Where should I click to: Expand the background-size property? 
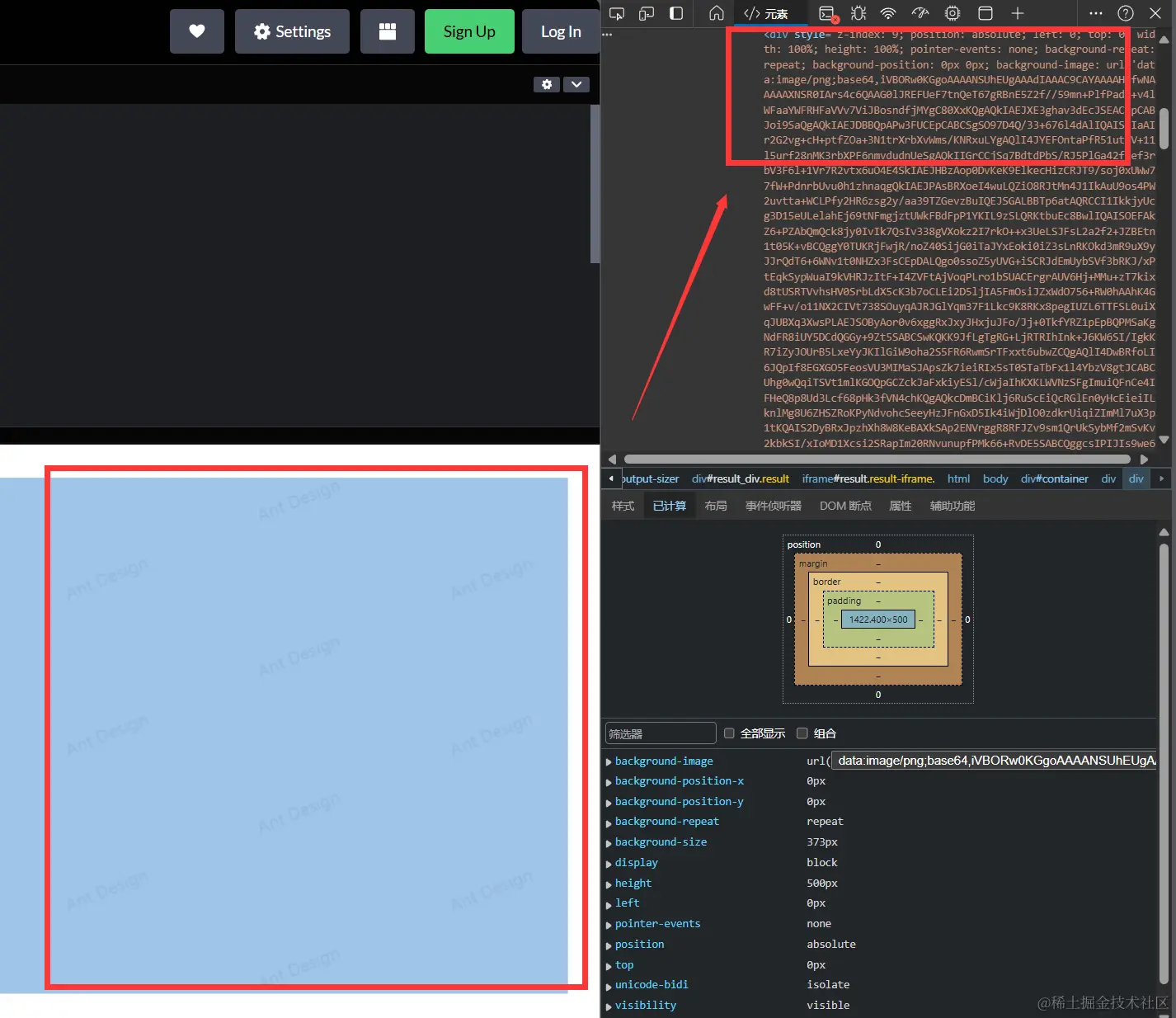(x=609, y=843)
